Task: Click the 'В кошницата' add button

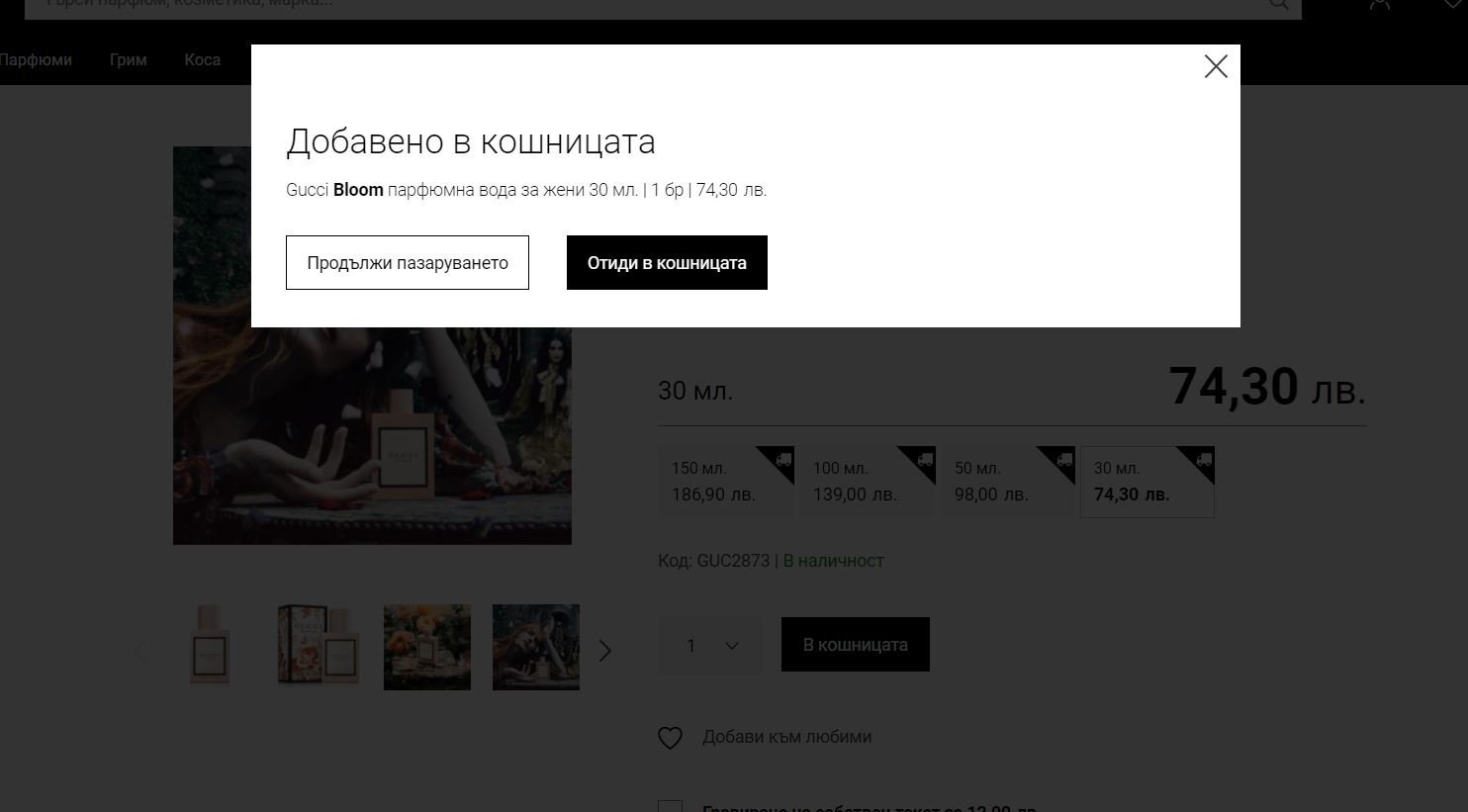Action: [855, 645]
